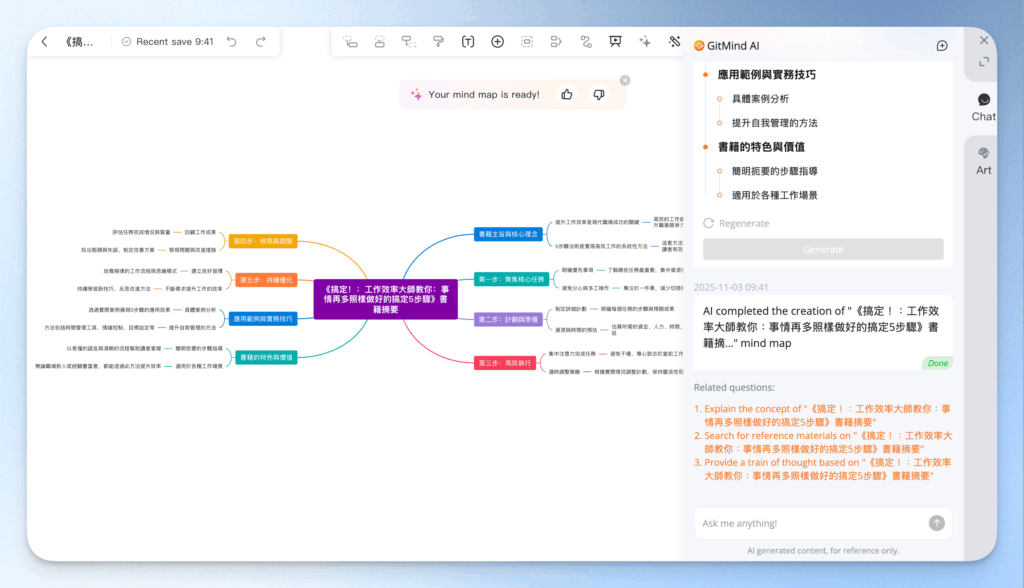Screen dimensions: 1024x588
Task: Click the add node plus icon
Action: (497, 41)
